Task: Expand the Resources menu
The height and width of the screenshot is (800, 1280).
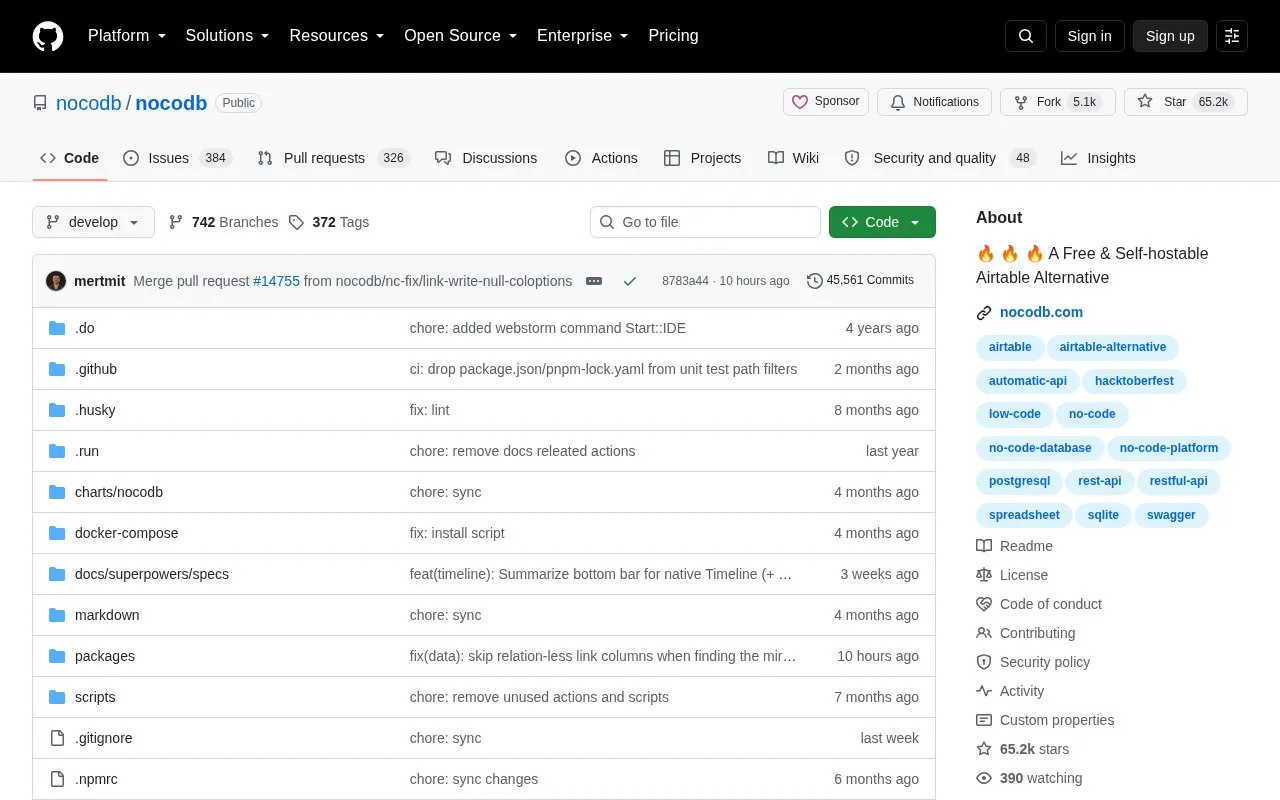Action: coord(337,36)
